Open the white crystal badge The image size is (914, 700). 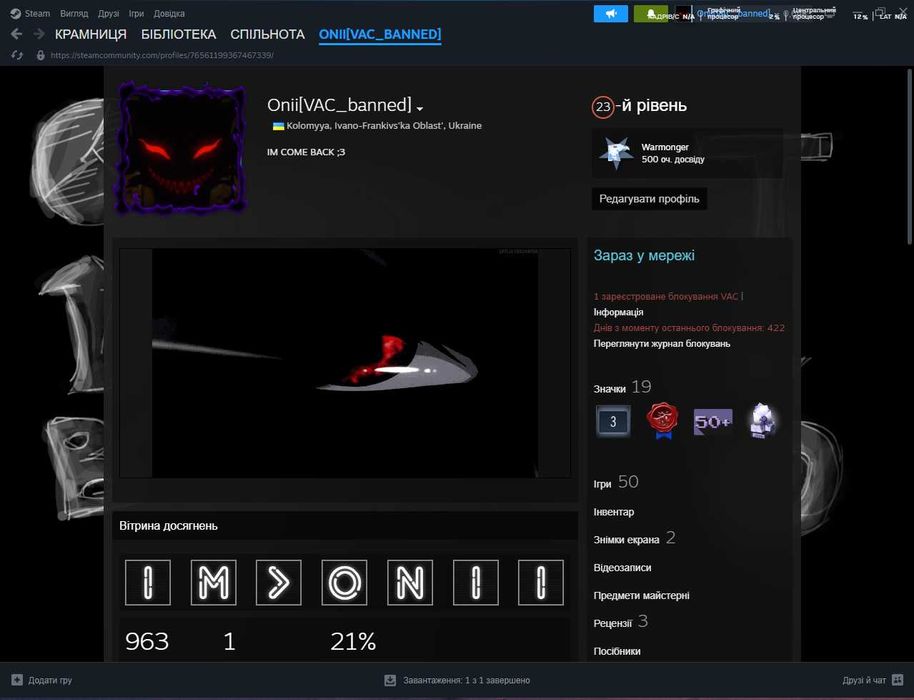coord(762,420)
